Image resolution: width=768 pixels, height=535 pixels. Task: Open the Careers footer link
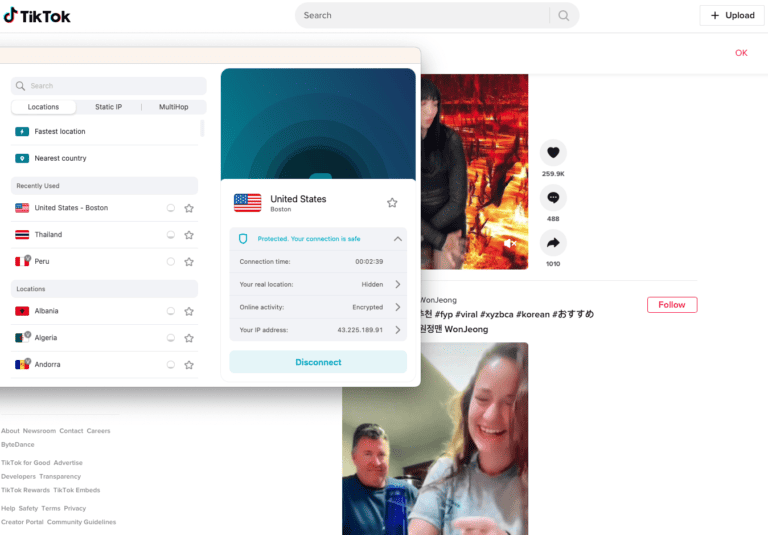[x=98, y=431]
